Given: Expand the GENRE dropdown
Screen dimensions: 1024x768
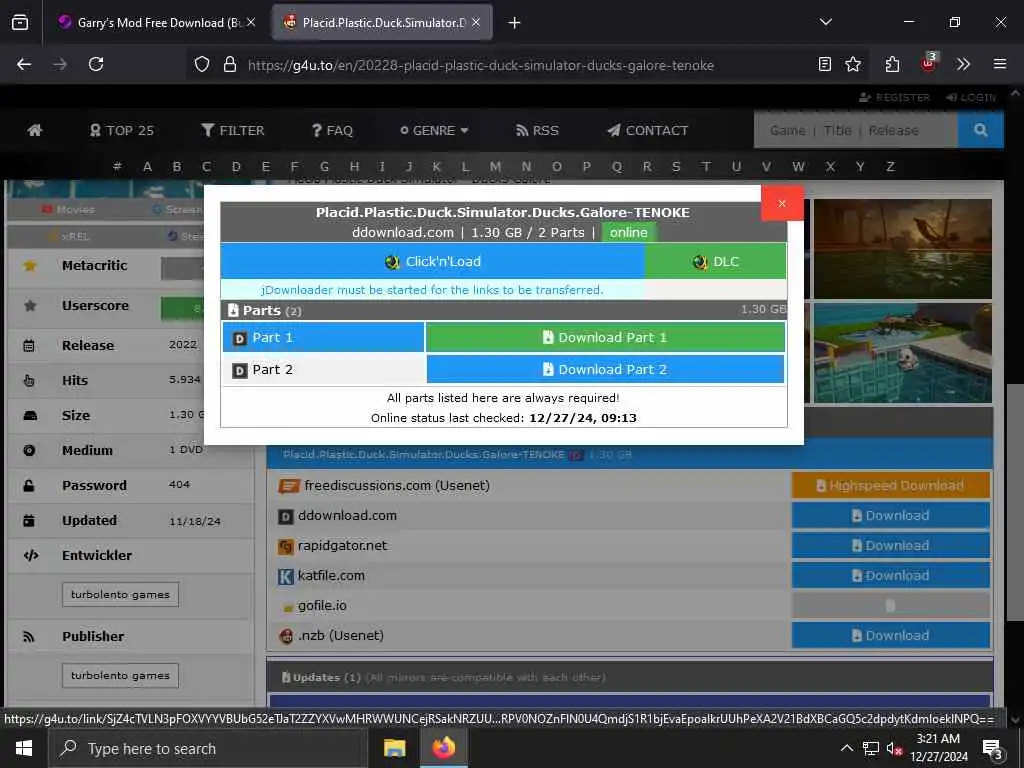Looking at the screenshot, I should (x=434, y=131).
